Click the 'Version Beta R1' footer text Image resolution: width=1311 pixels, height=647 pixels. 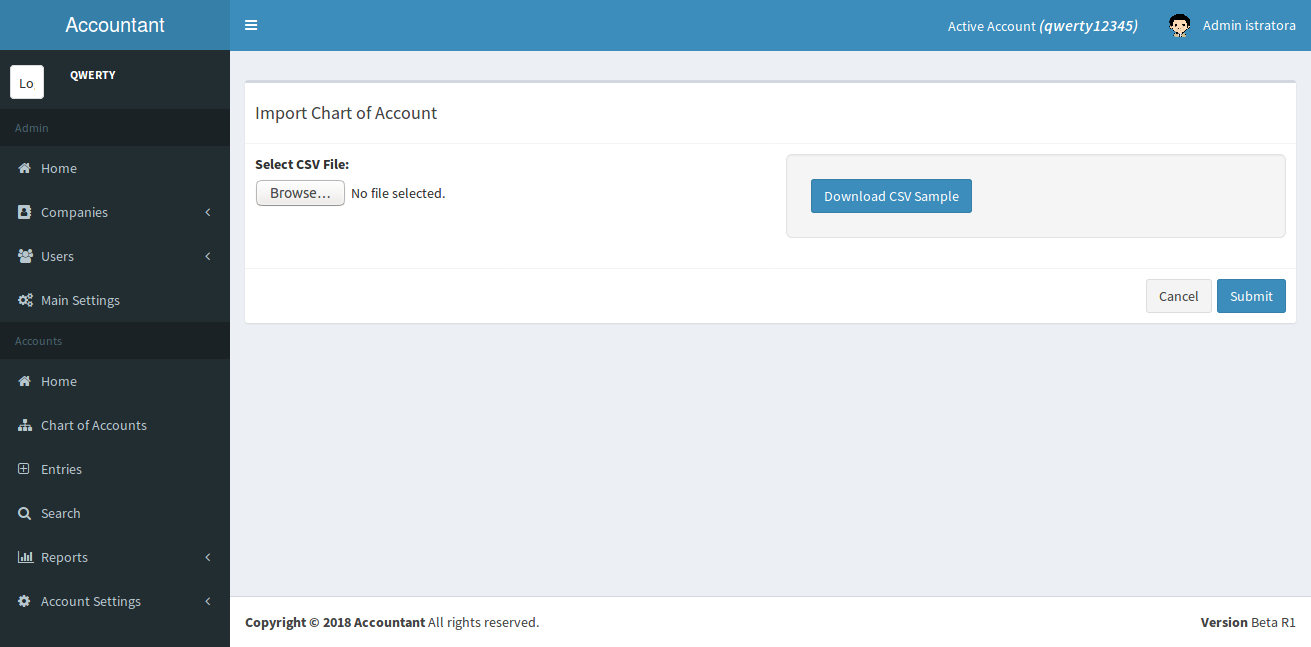pos(1248,622)
